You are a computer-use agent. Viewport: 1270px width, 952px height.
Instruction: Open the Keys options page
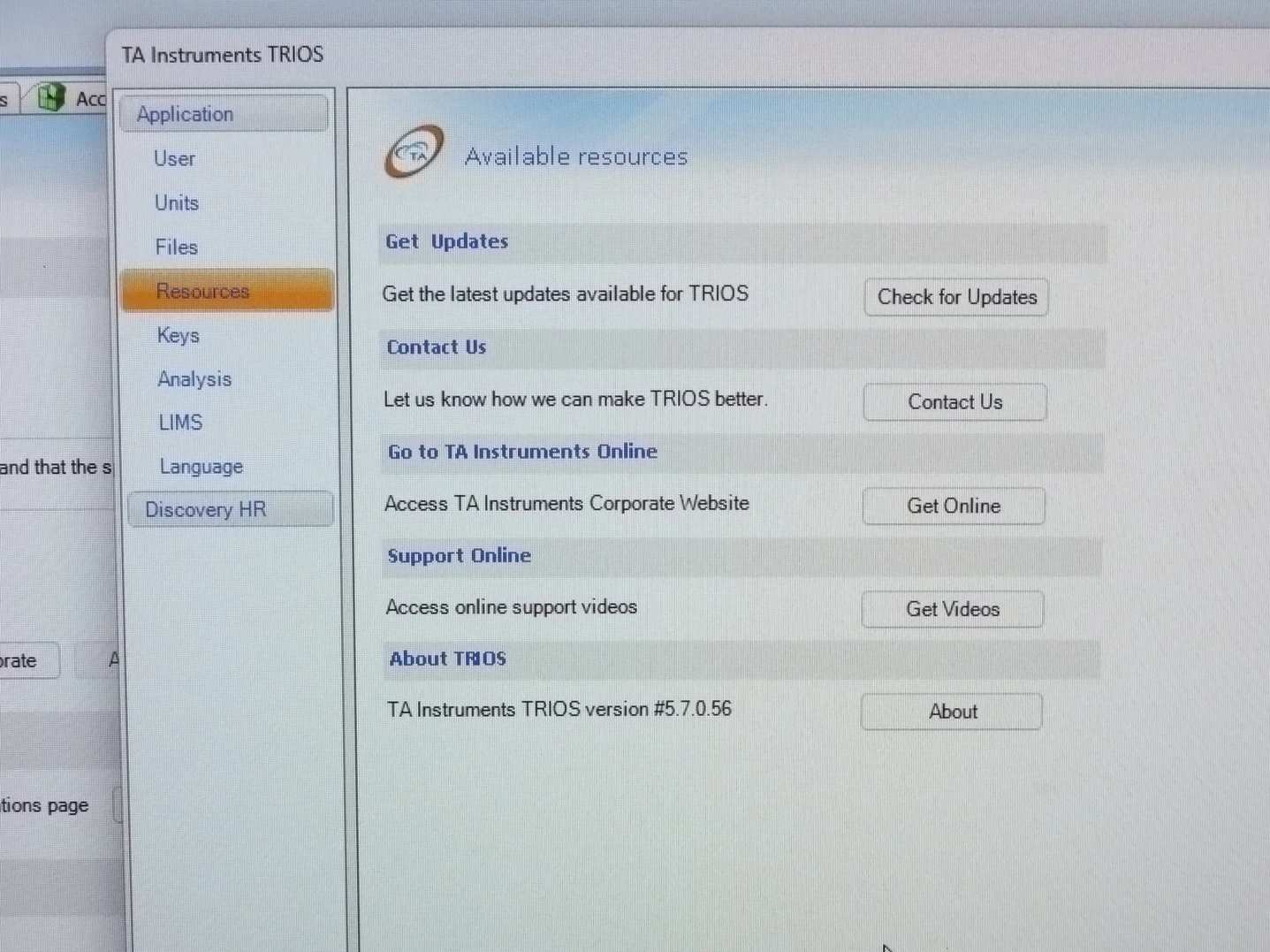tap(178, 336)
